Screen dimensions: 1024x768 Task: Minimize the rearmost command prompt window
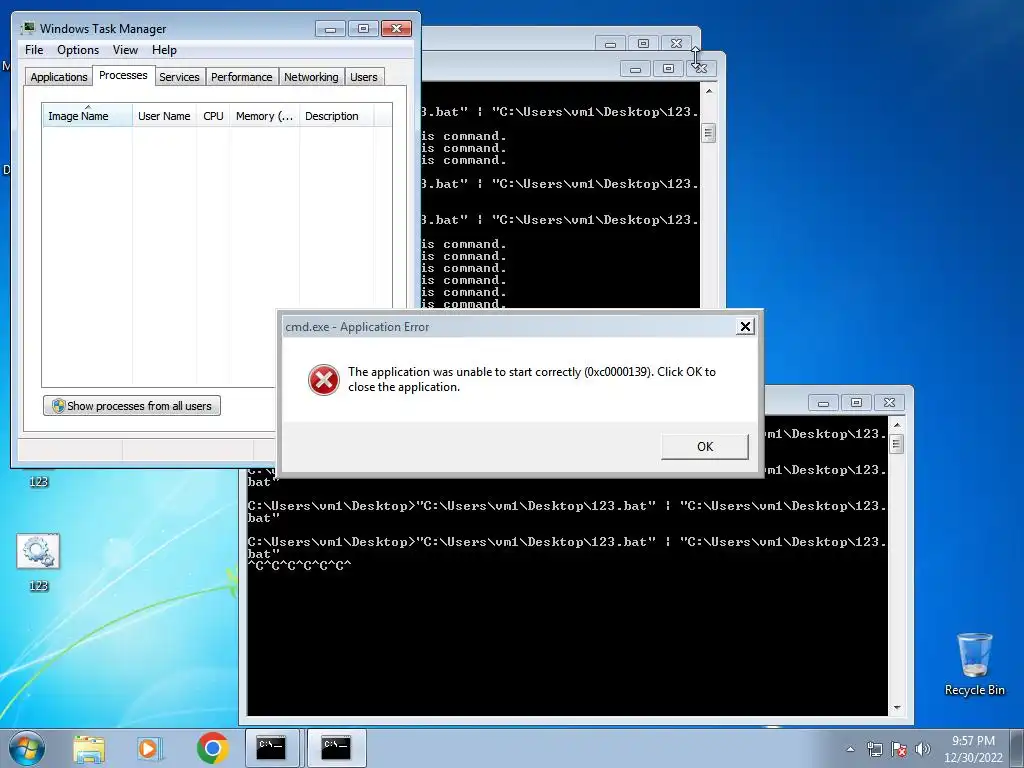pyautogui.click(x=610, y=44)
